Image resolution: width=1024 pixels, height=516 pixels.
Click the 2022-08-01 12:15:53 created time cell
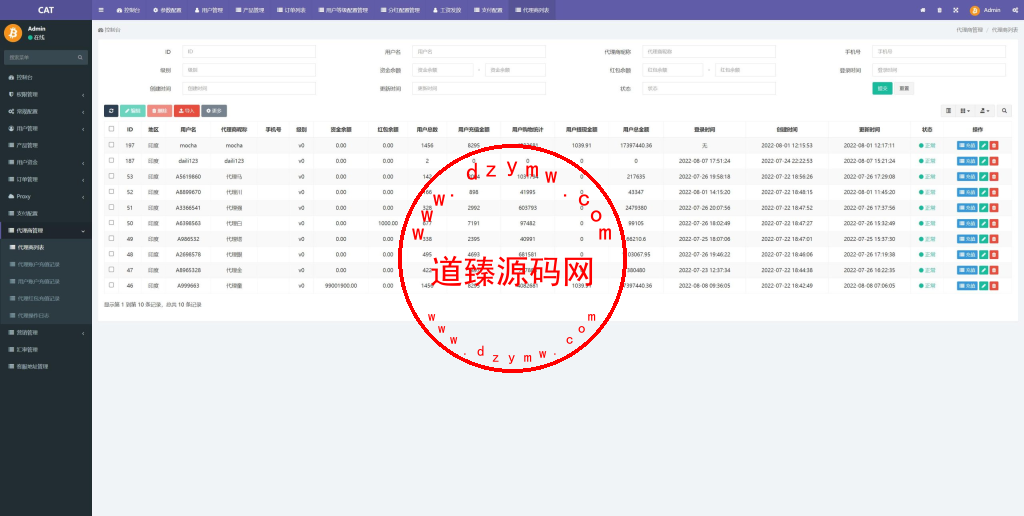786,145
